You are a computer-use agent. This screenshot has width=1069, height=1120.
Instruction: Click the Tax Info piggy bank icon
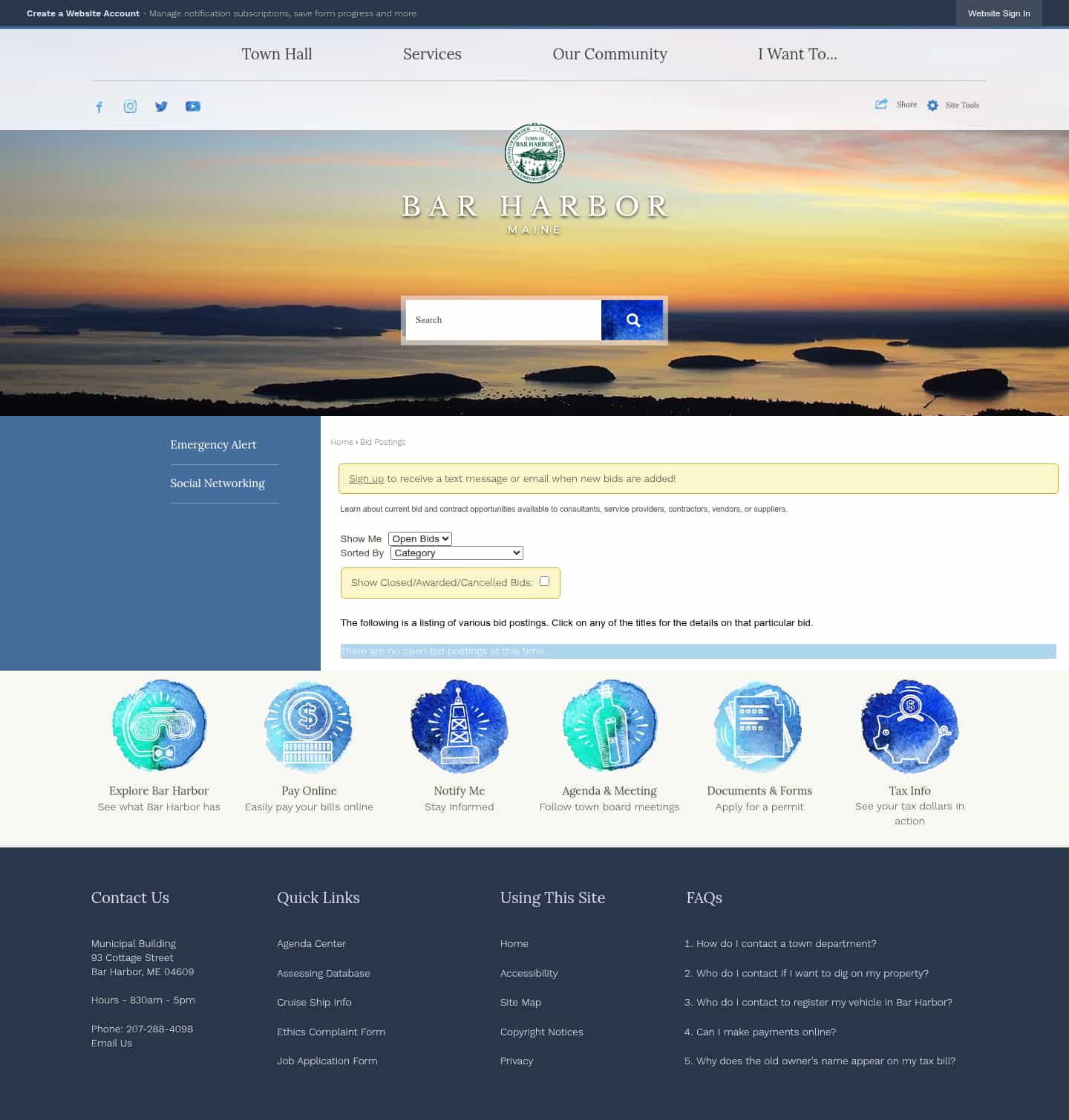[x=909, y=726]
